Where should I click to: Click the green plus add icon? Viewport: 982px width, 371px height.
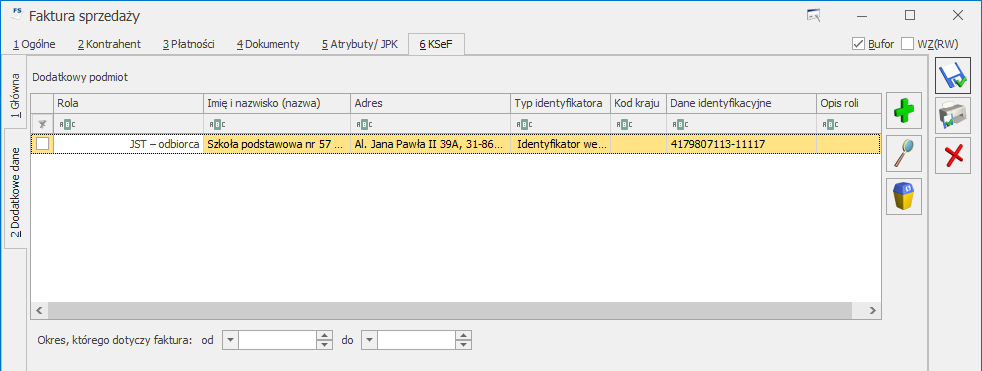[x=904, y=111]
